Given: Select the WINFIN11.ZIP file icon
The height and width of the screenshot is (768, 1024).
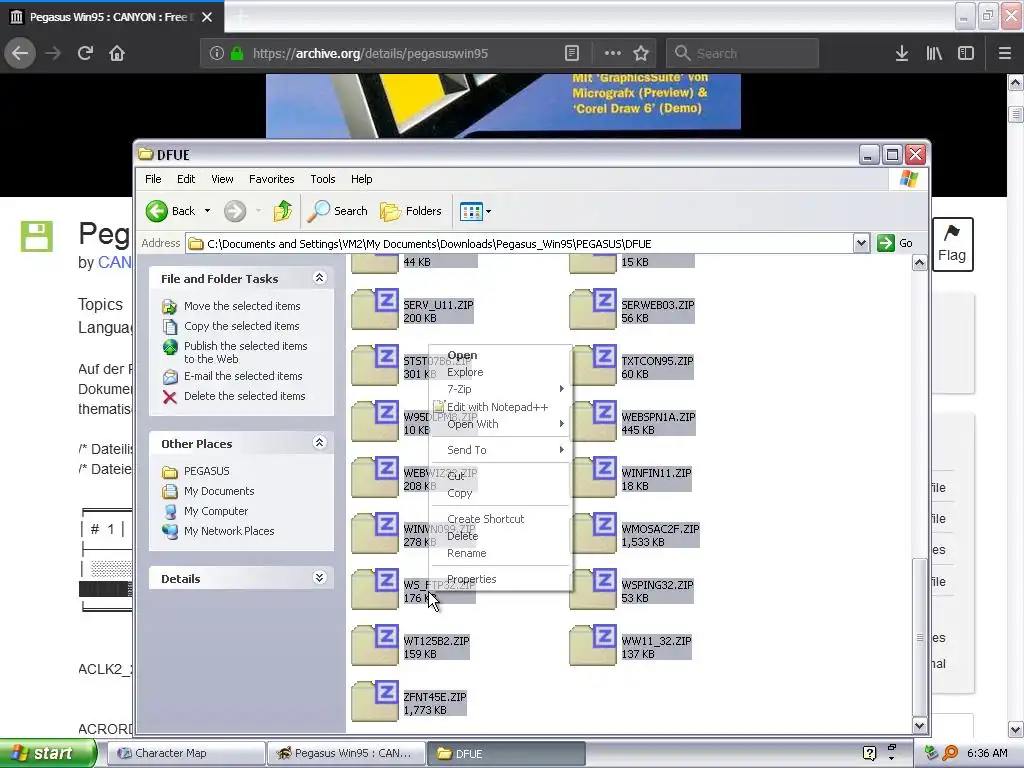Looking at the screenshot, I should point(593,478).
